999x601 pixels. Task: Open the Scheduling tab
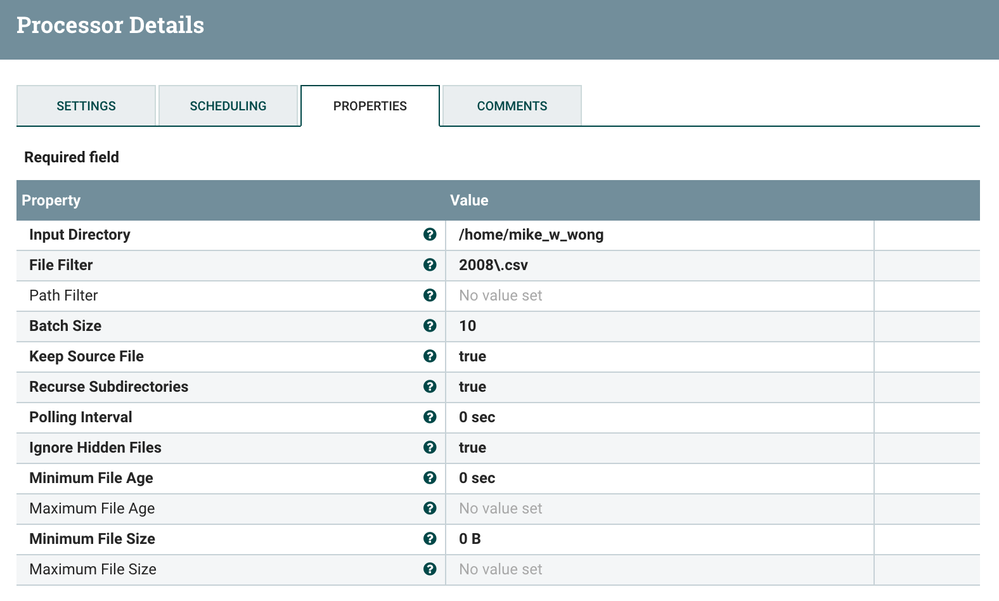(x=228, y=106)
